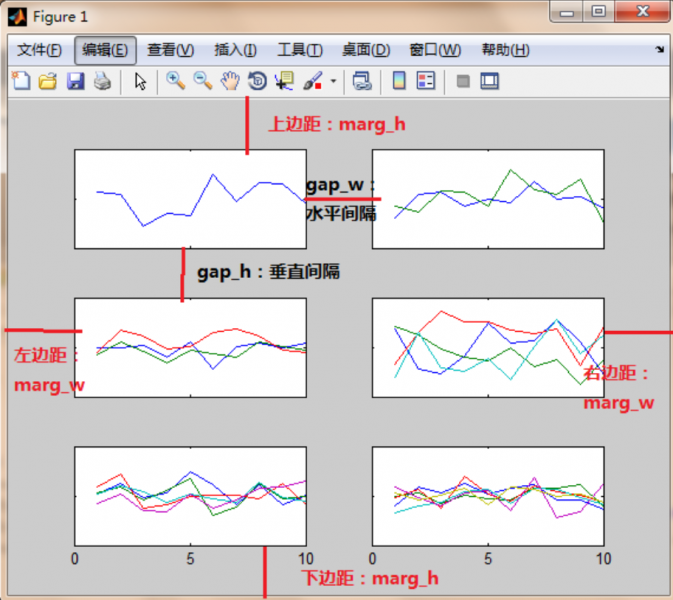The height and width of the screenshot is (600, 673).
Task: Open the 文件(F) menu
Action: click(x=39, y=50)
